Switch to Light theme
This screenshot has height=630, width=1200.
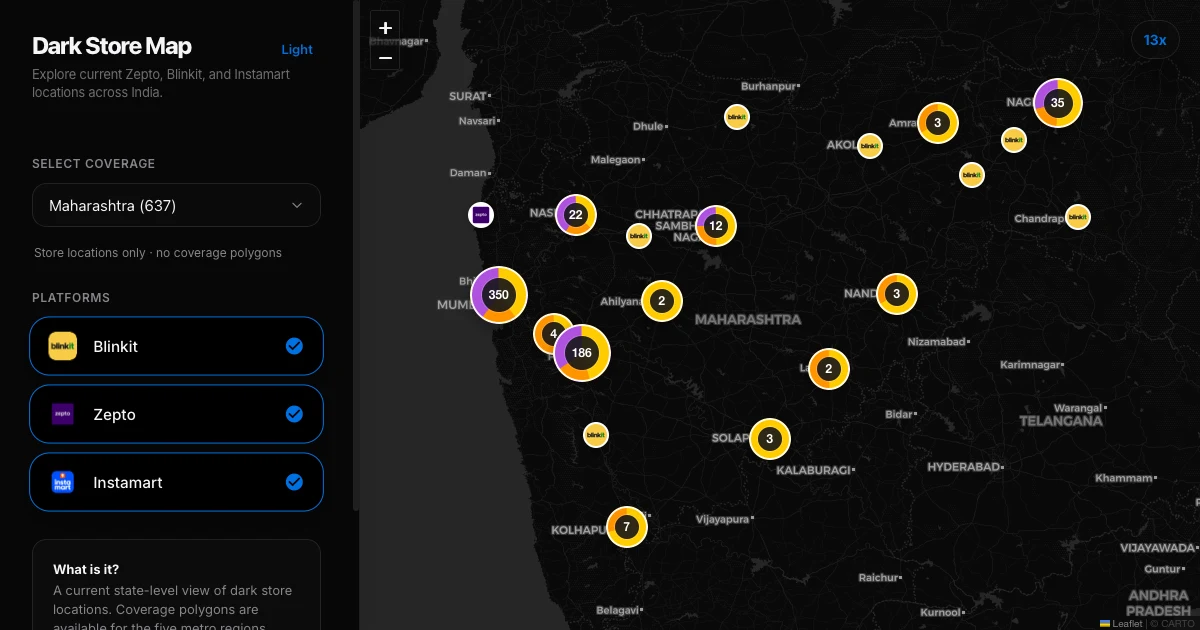tap(297, 49)
